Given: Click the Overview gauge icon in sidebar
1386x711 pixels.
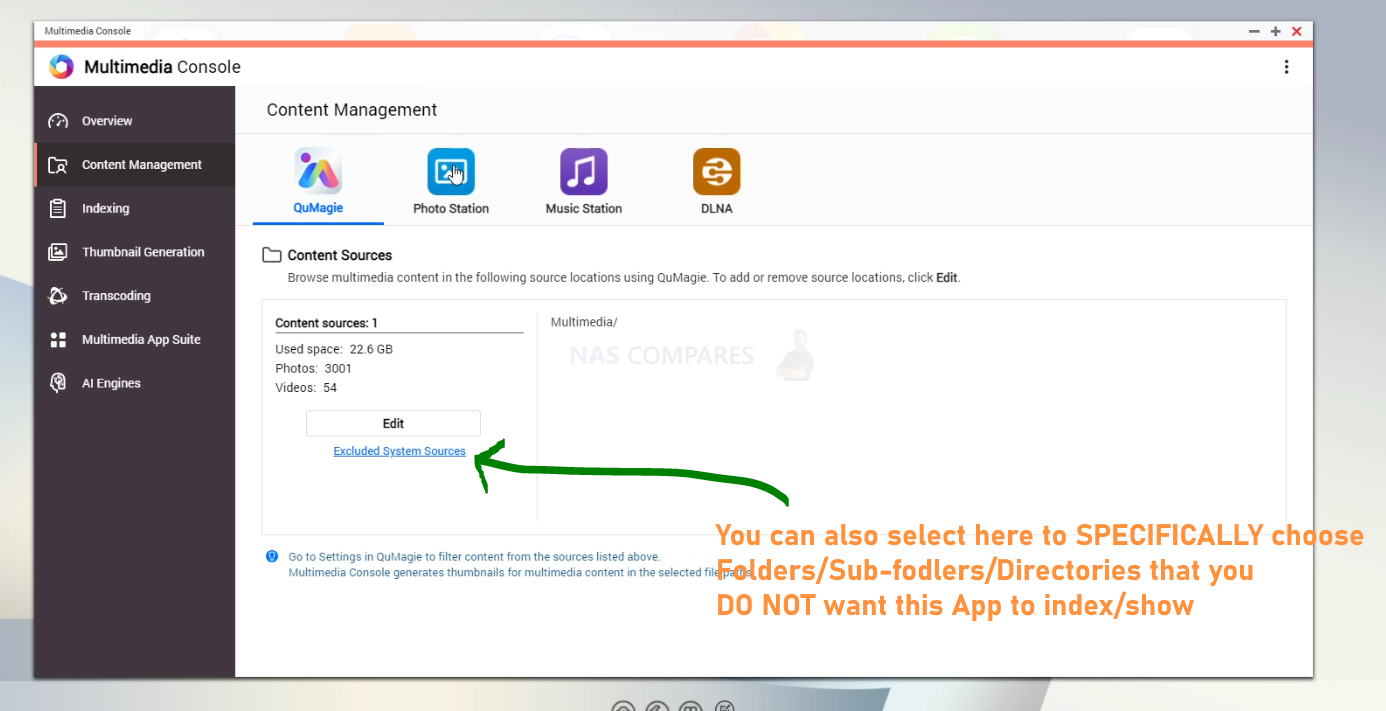Looking at the screenshot, I should (x=58, y=121).
